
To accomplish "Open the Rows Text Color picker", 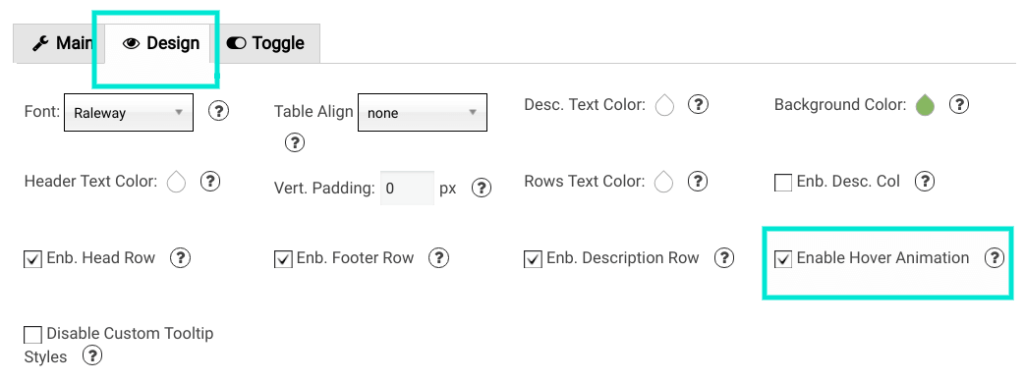I will coord(664,182).
